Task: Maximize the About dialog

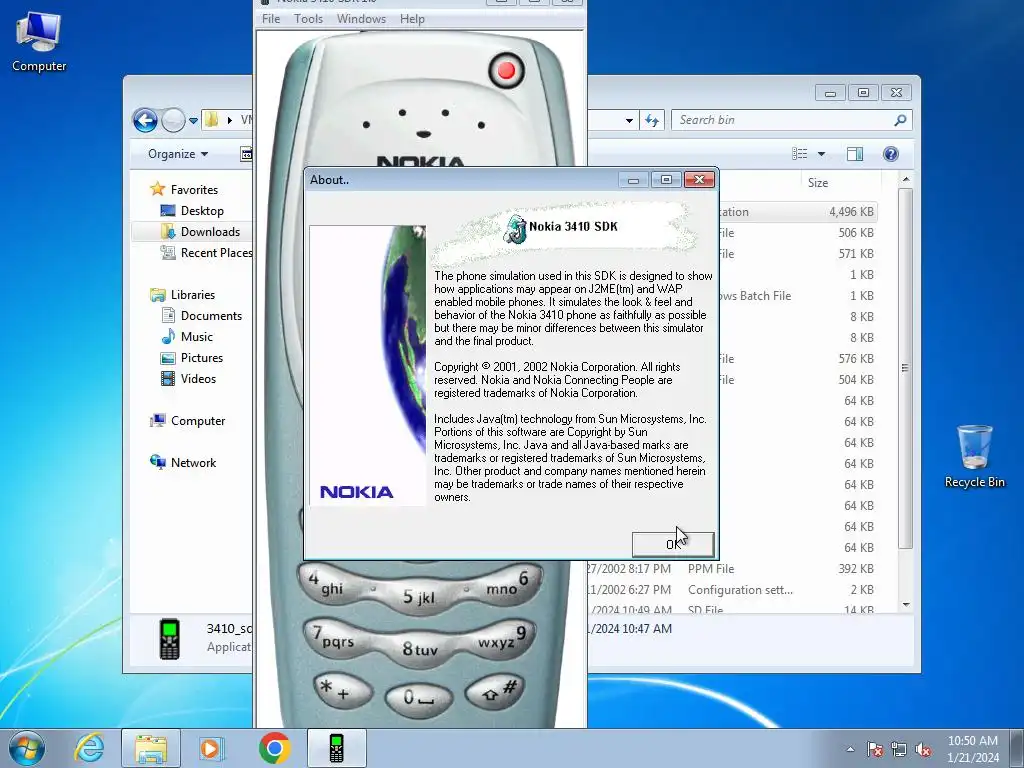Action: (x=666, y=180)
